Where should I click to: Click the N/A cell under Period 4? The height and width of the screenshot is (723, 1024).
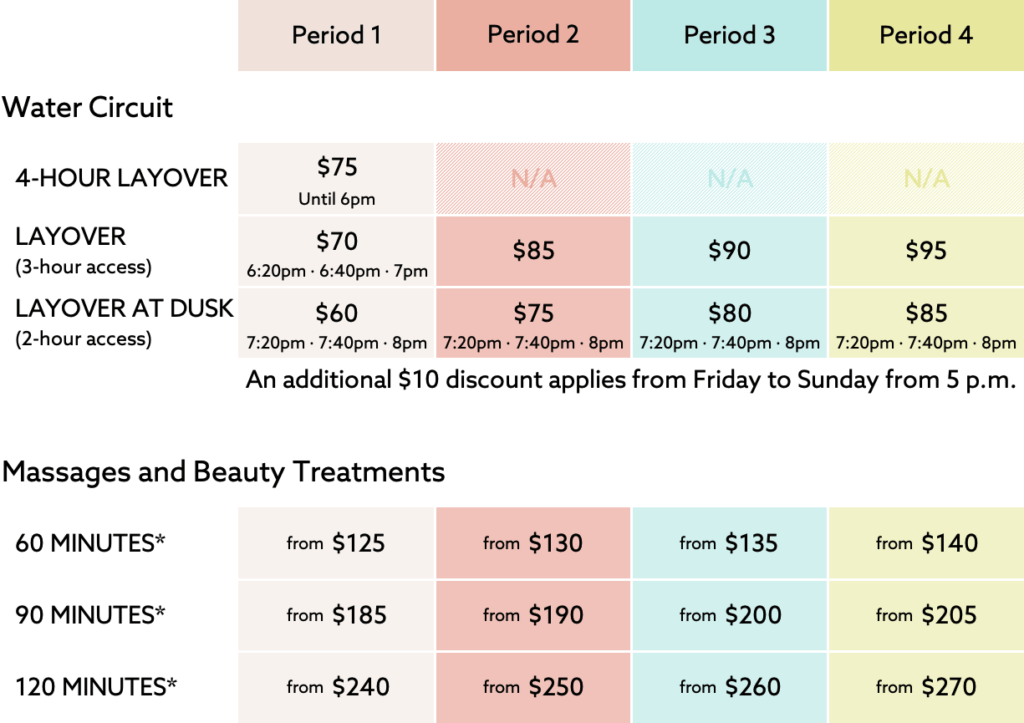(926, 179)
